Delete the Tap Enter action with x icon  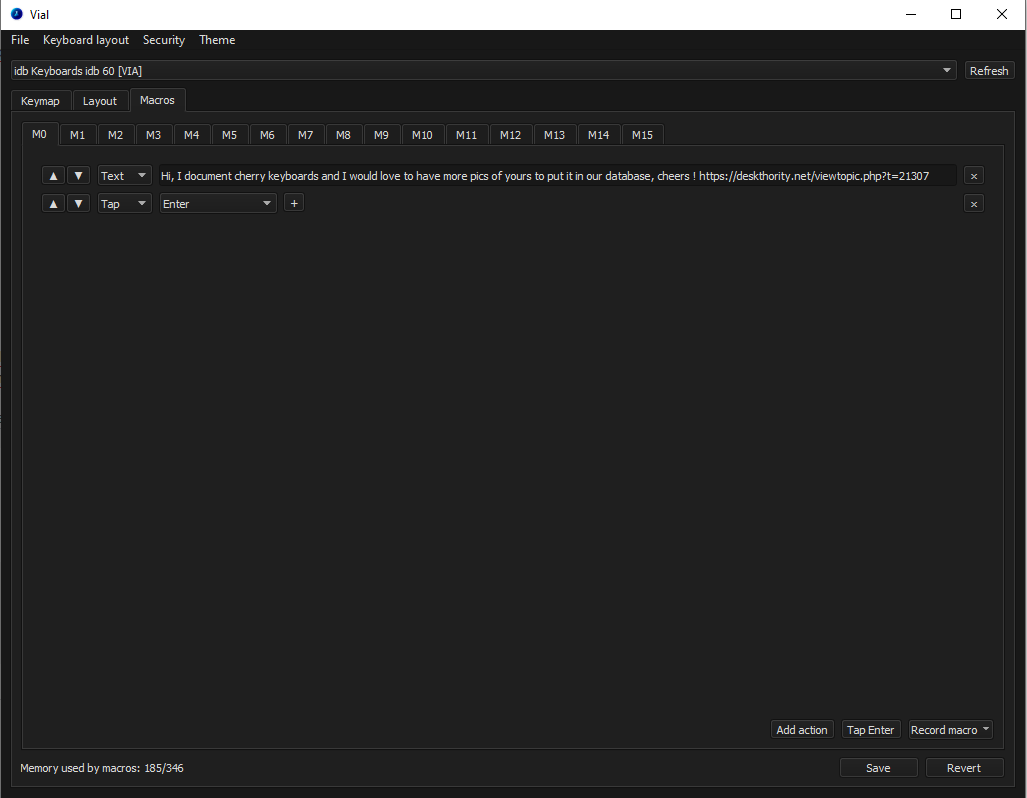click(973, 203)
